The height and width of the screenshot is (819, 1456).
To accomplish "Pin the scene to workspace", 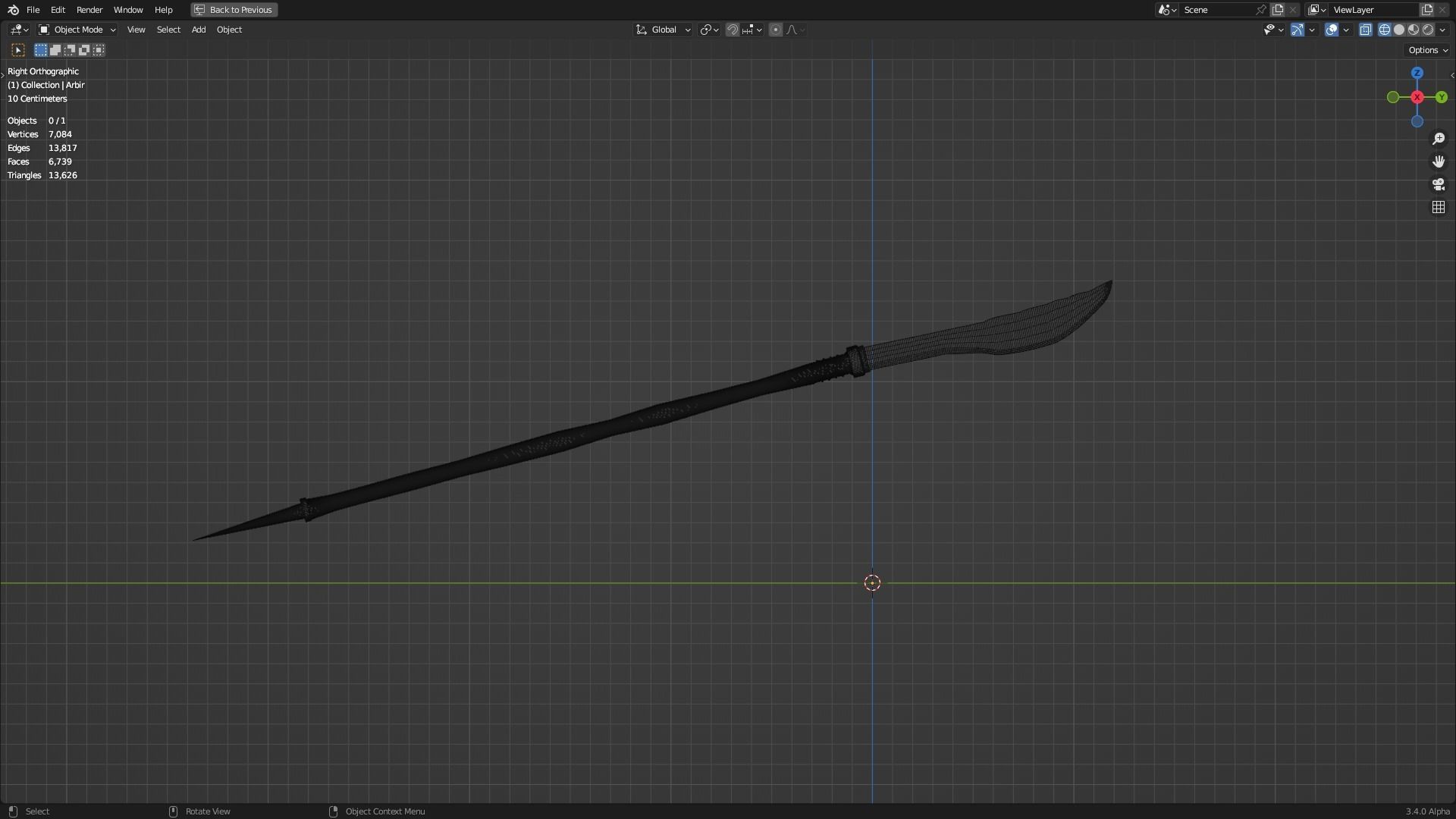I will 1261,10.
